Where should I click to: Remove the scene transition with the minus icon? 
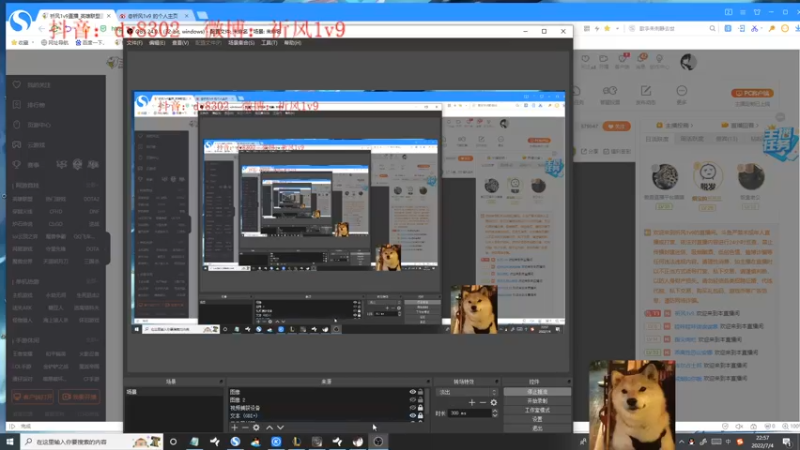pyautogui.click(x=483, y=403)
